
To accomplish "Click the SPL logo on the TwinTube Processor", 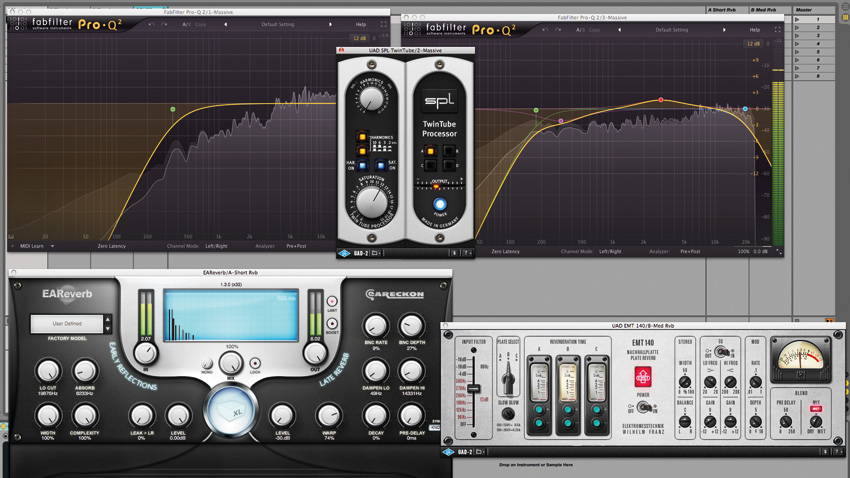I will (x=439, y=100).
